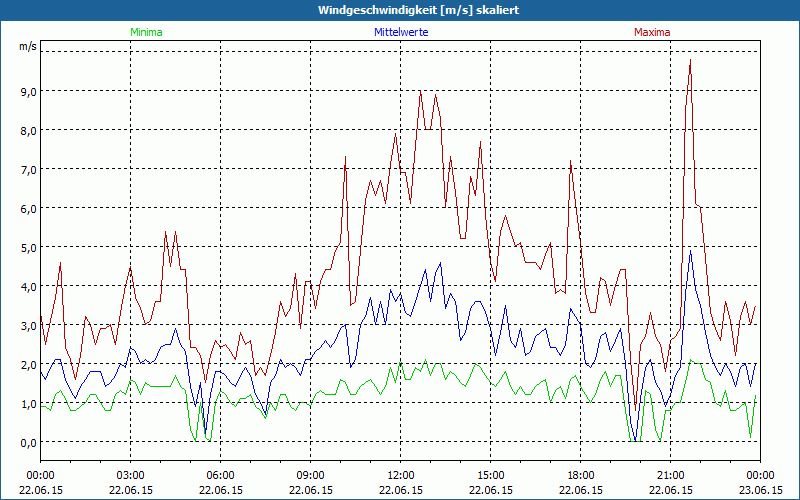The image size is (800, 500).
Task: Click the 06:00 time axis label
Action: click(220, 476)
